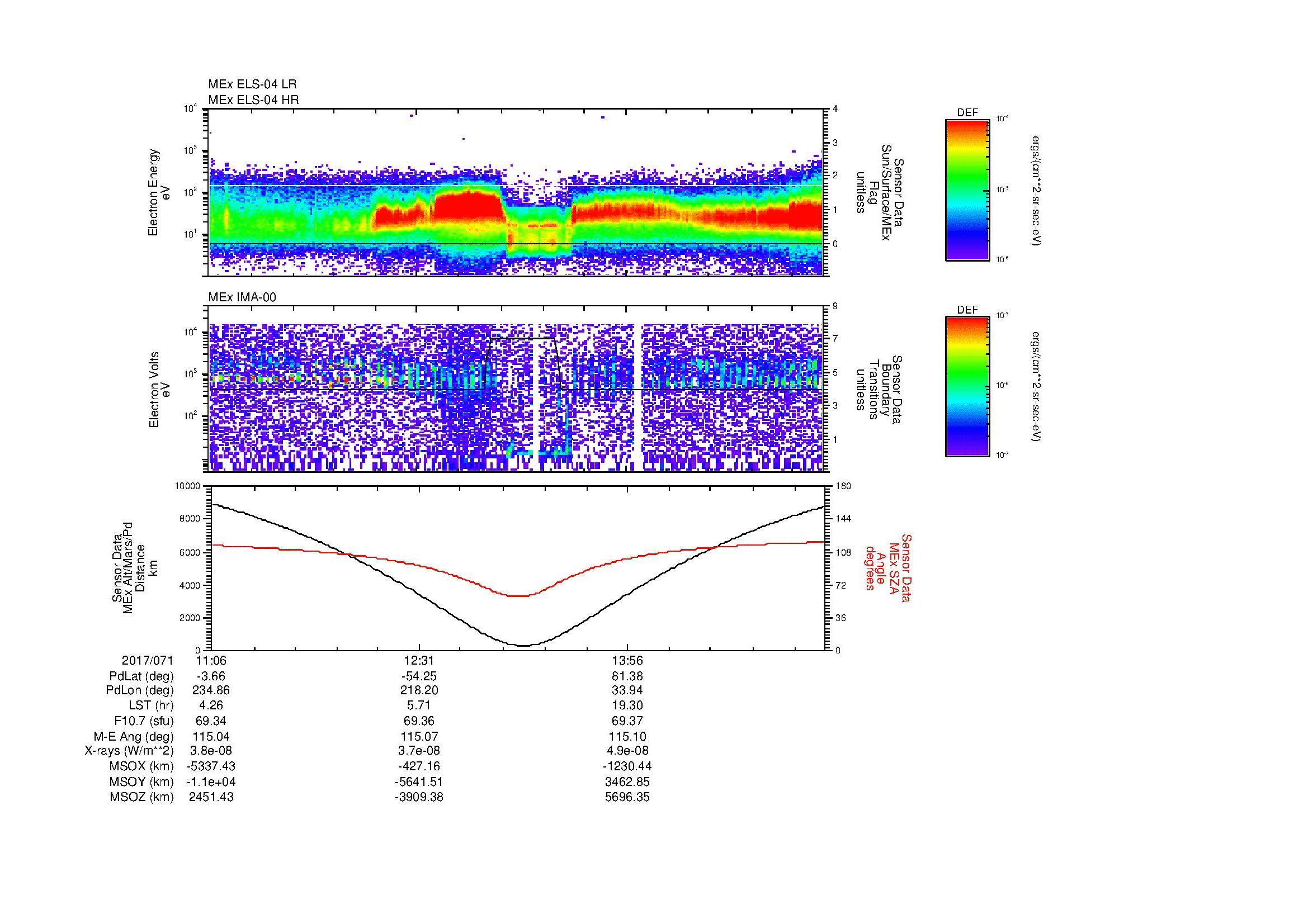
Task: Click the 11:06 time tick label
Action: tap(211, 661)
